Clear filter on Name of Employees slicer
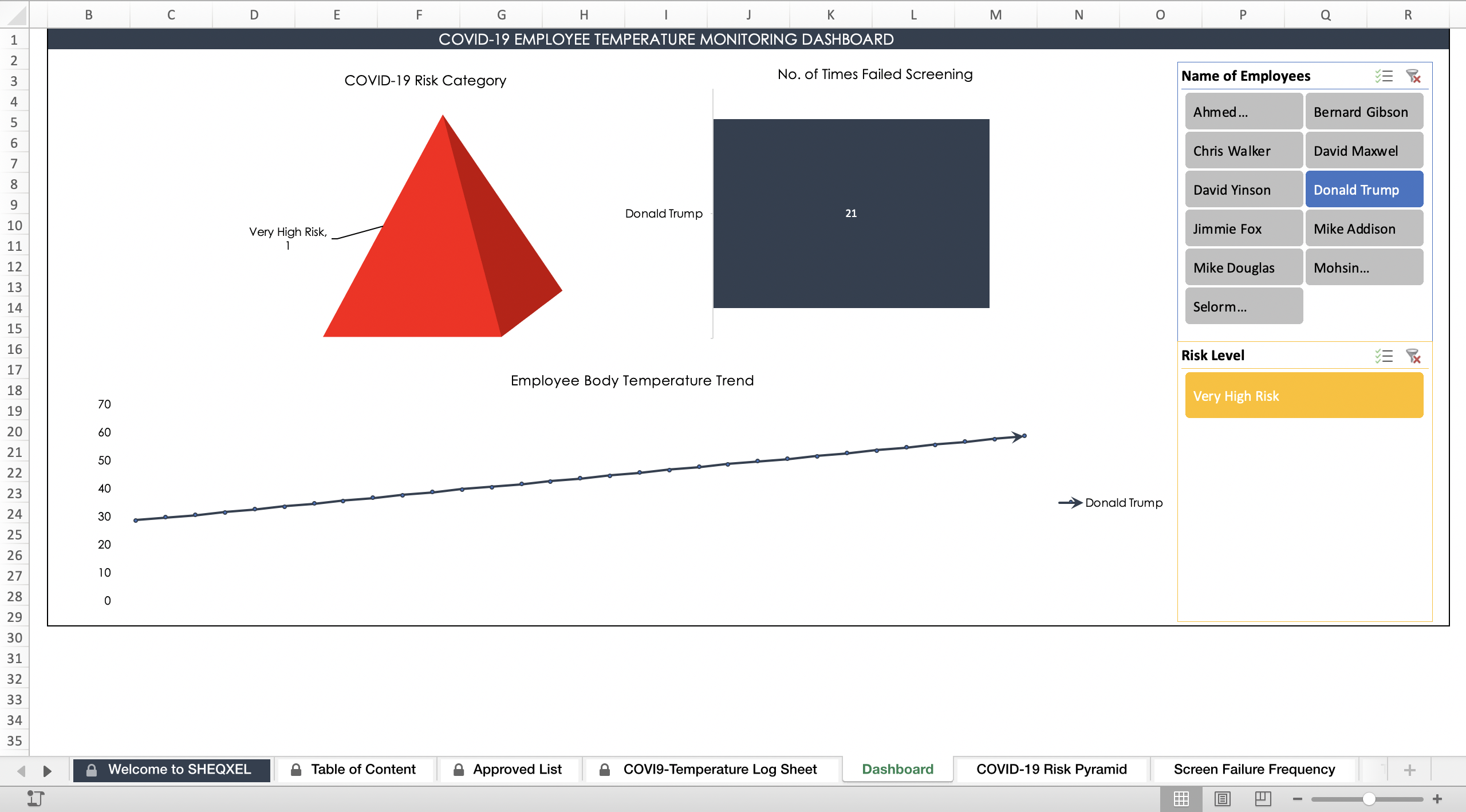The height and width of the screenshot is (812, 1466). coord(1413,76)
